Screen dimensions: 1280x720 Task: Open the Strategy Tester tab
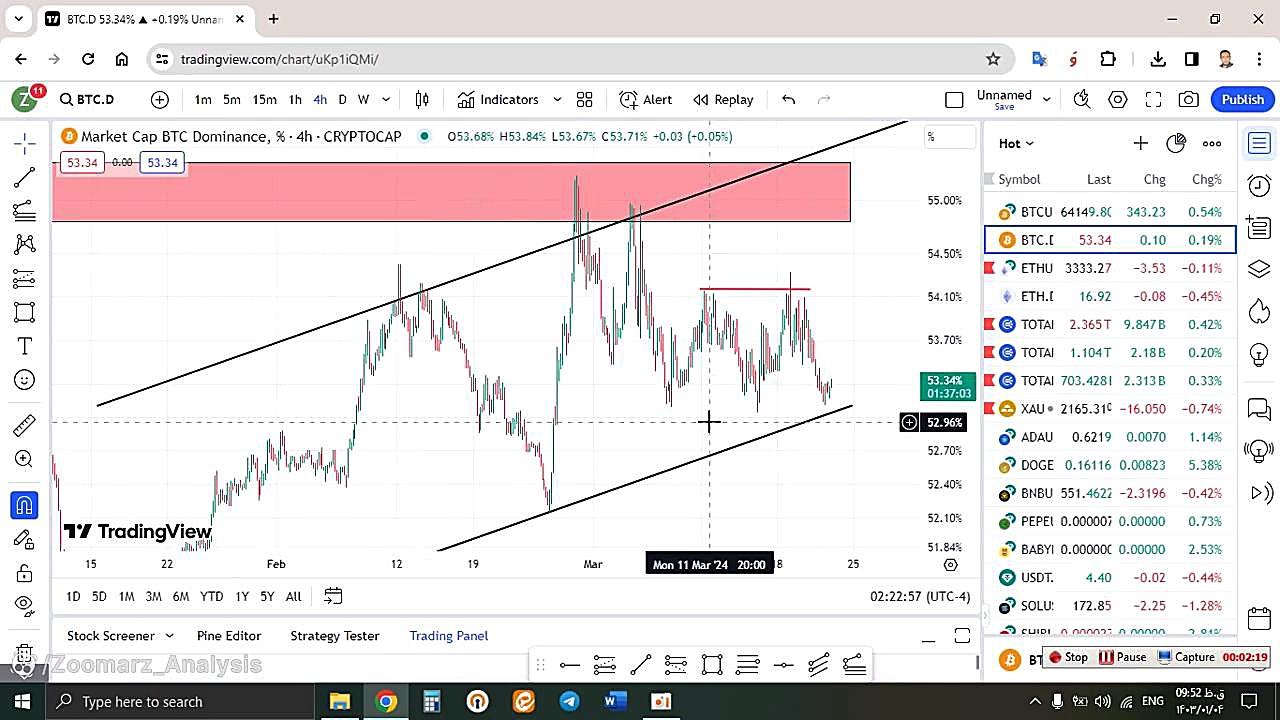pos(335,636)
